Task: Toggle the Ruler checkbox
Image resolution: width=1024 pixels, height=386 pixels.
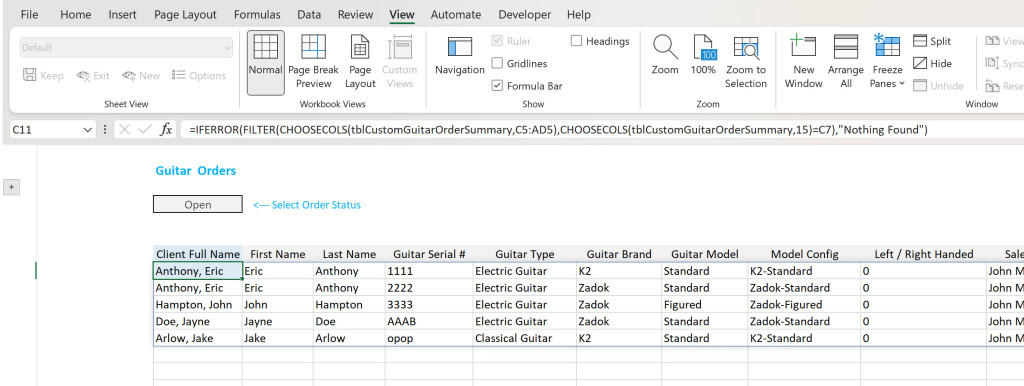Action: (497, 41)
